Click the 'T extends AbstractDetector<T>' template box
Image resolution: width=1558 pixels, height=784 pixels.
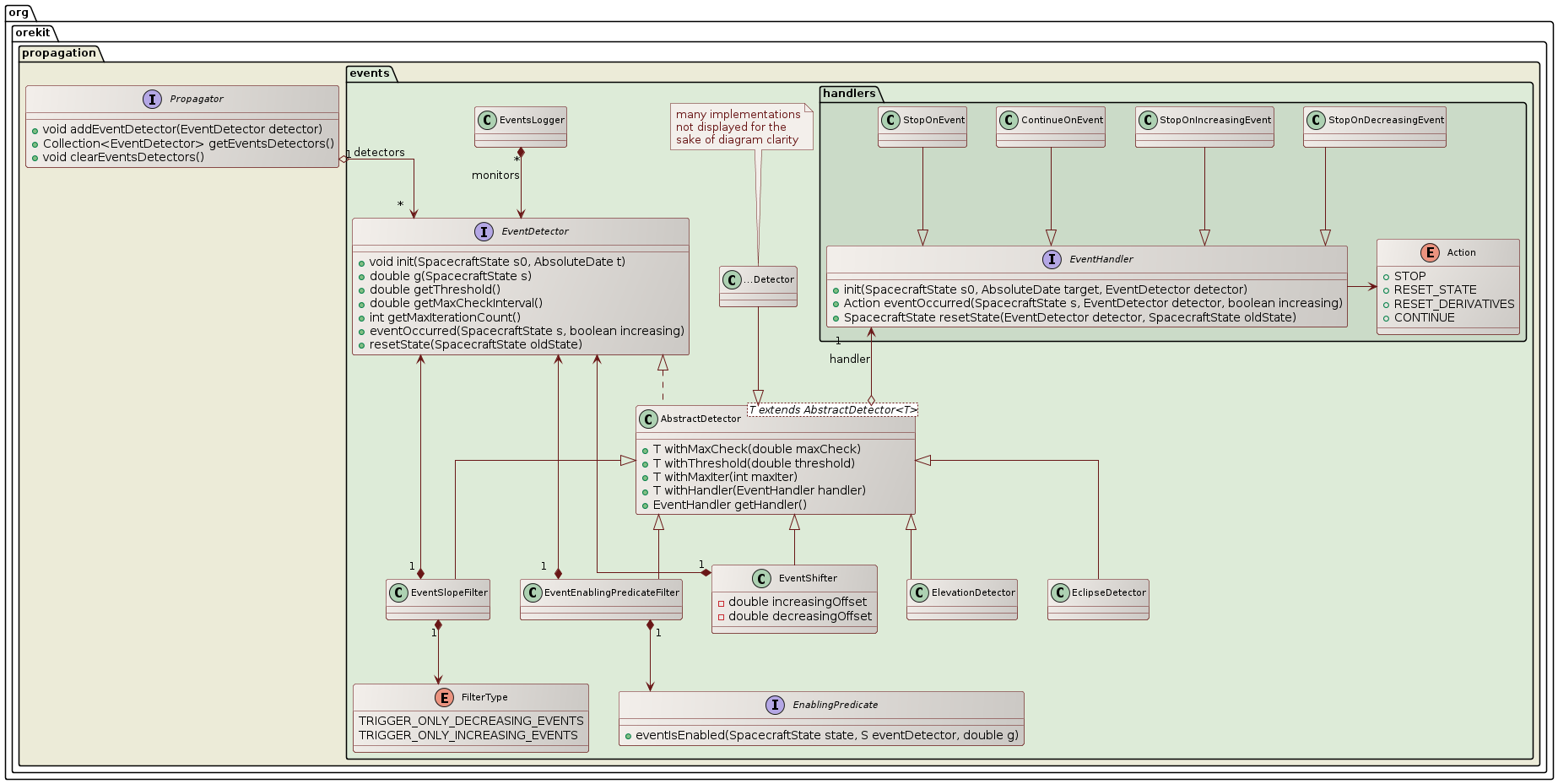click(832, 409)
